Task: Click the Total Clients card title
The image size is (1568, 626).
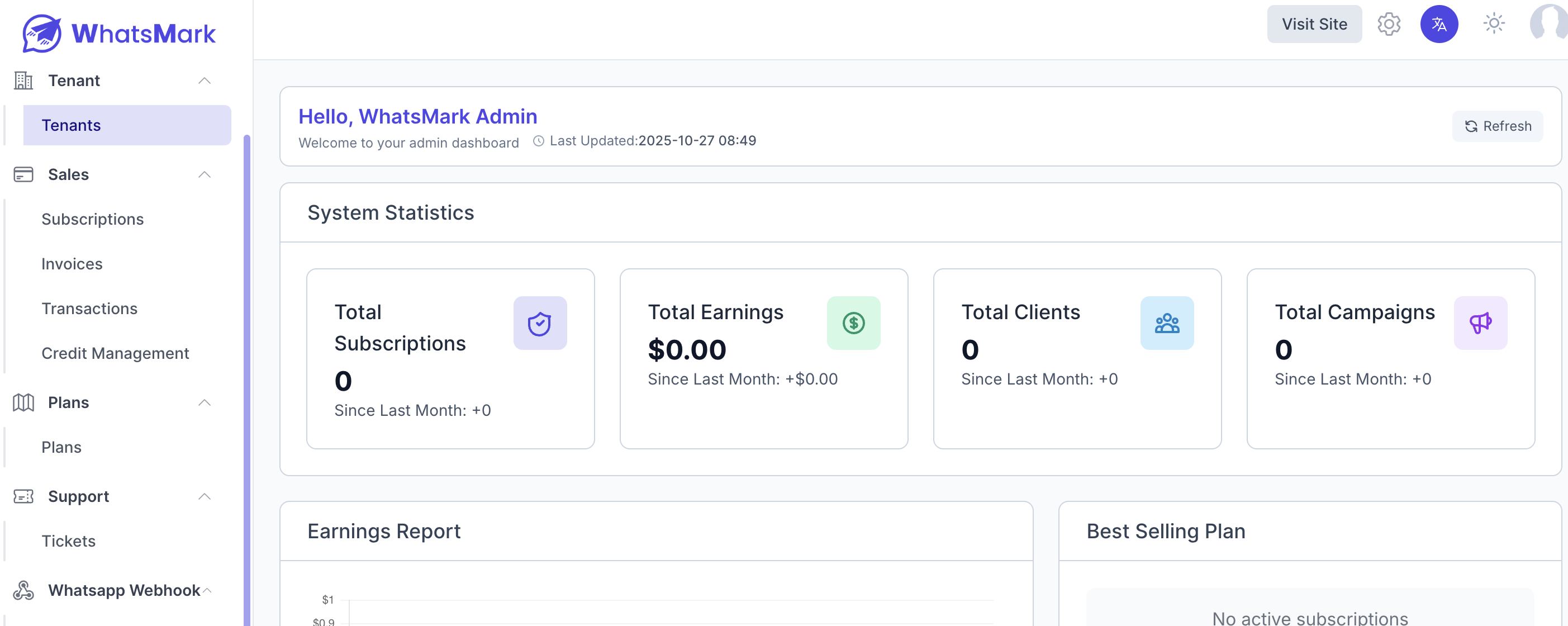Action: pyautogui.click(x=1021, y=312)
